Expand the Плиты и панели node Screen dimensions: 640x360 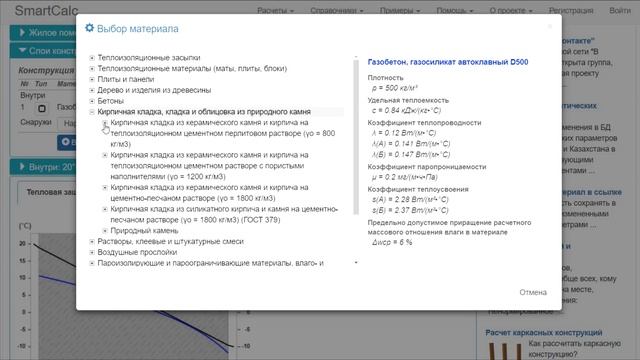(x=92, y=80)
